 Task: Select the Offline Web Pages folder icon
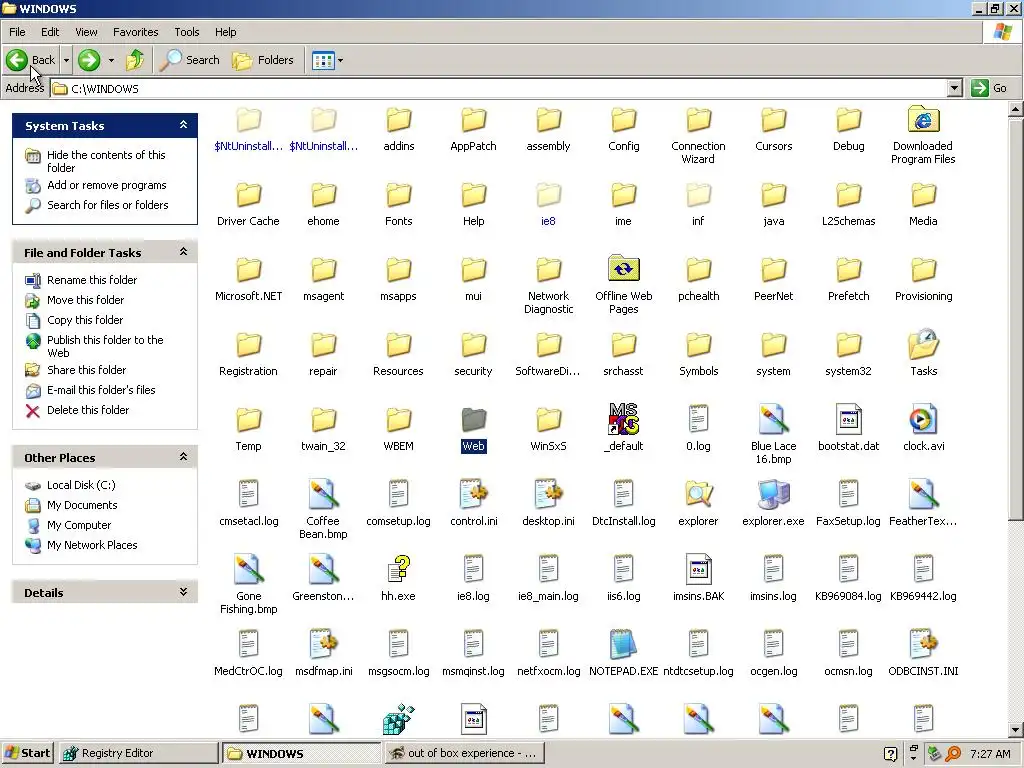[x=624, y=269]
